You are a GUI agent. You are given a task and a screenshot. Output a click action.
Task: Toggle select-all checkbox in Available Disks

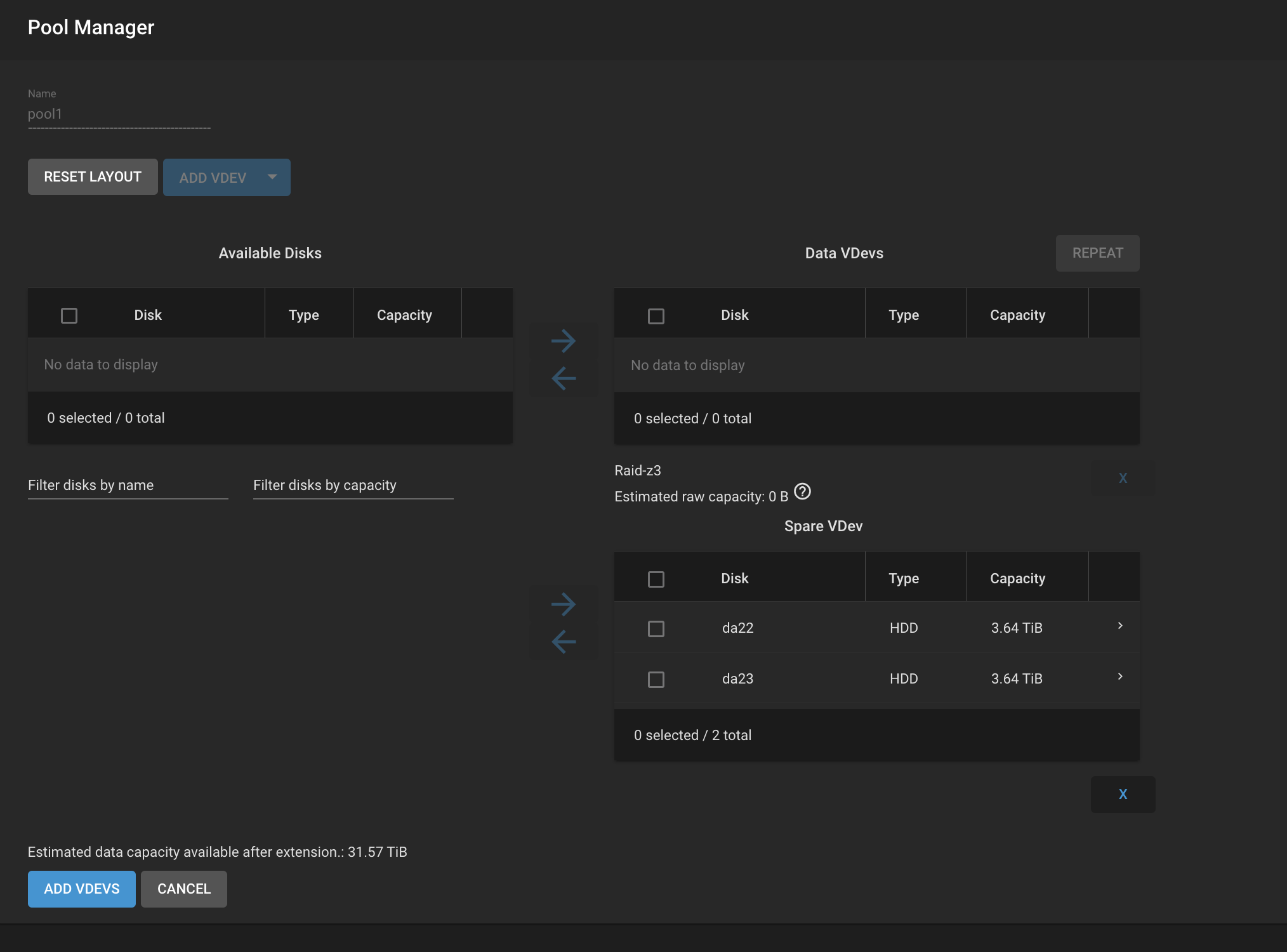69,315
